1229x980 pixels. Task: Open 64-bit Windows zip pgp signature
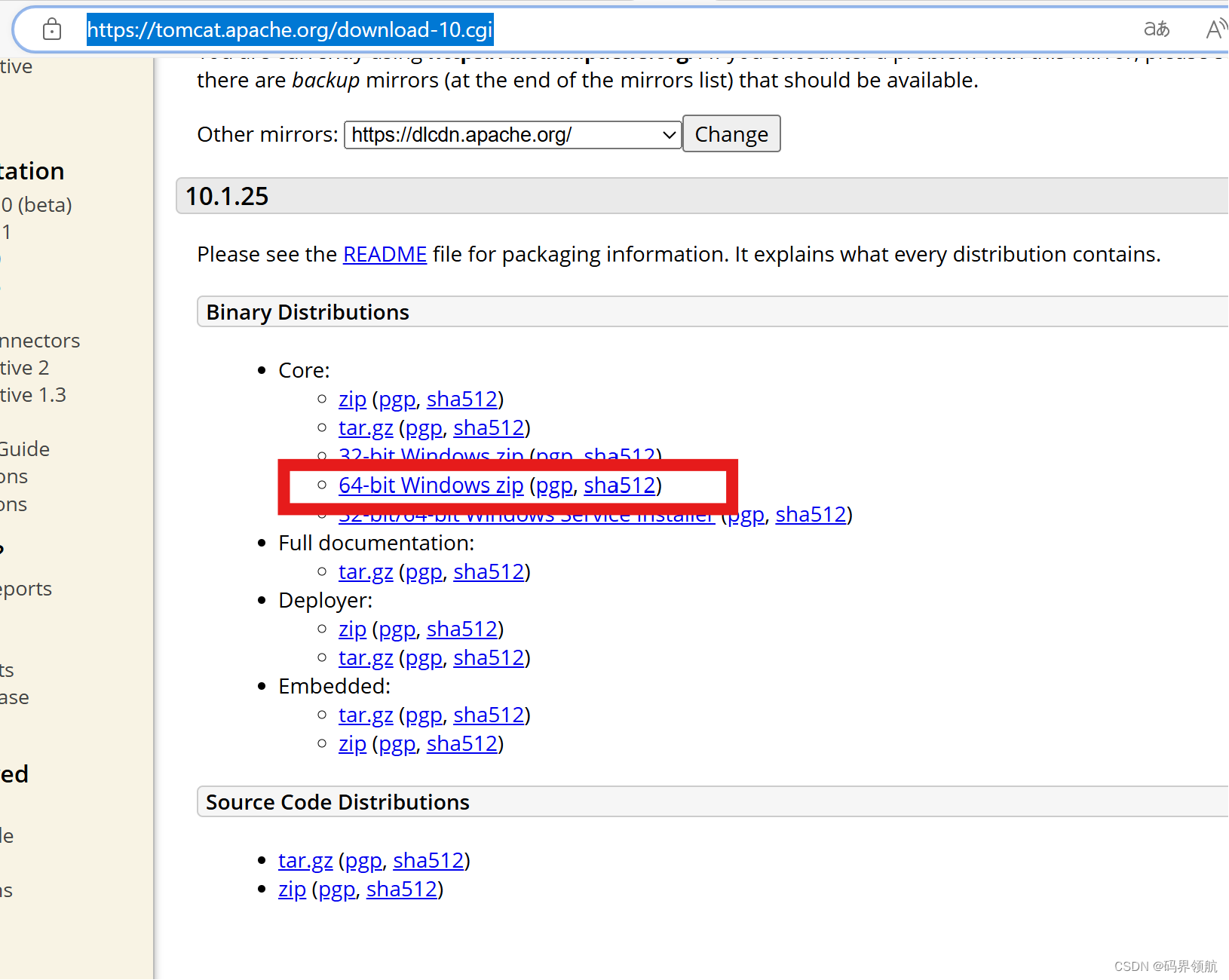coord(555,485)
